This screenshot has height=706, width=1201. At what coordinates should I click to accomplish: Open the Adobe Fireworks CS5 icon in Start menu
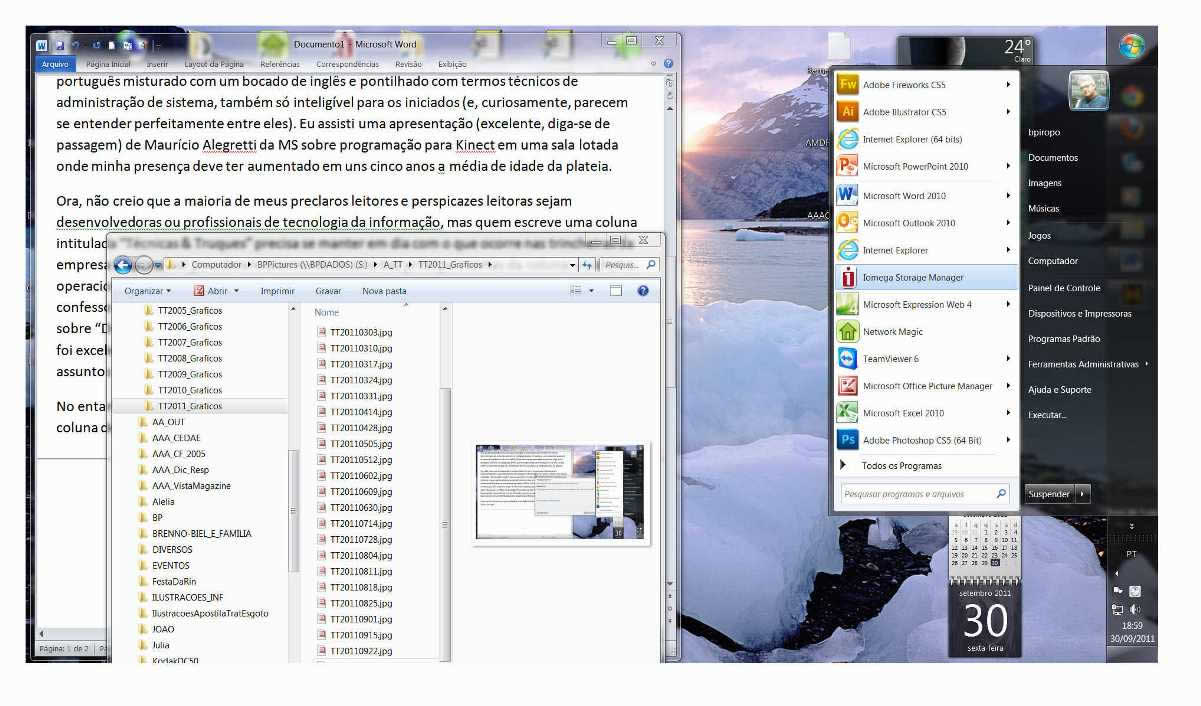tap(848, 85)
